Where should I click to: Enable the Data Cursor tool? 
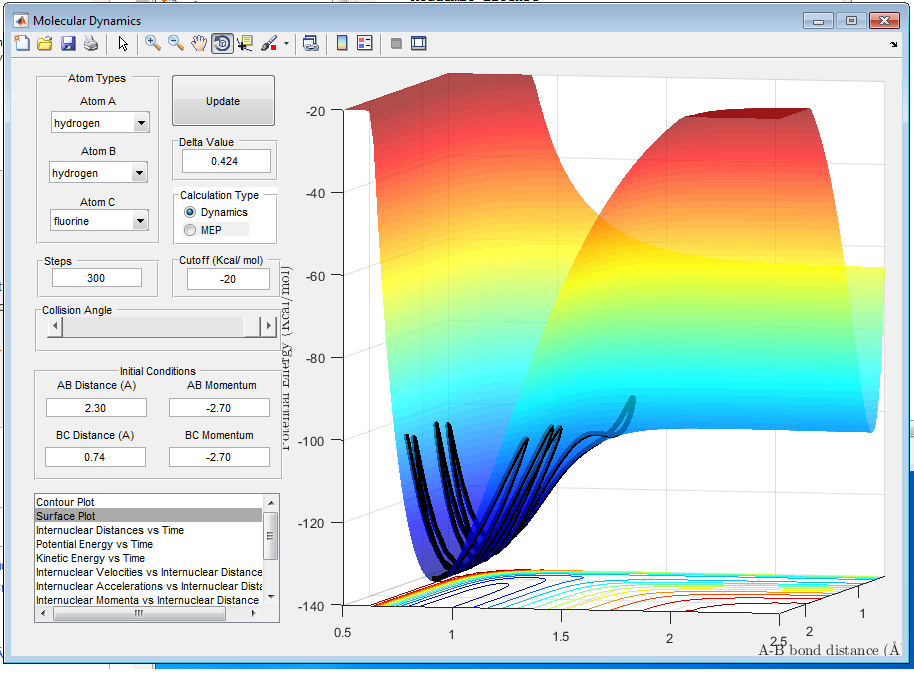click(x=245, y=43)
